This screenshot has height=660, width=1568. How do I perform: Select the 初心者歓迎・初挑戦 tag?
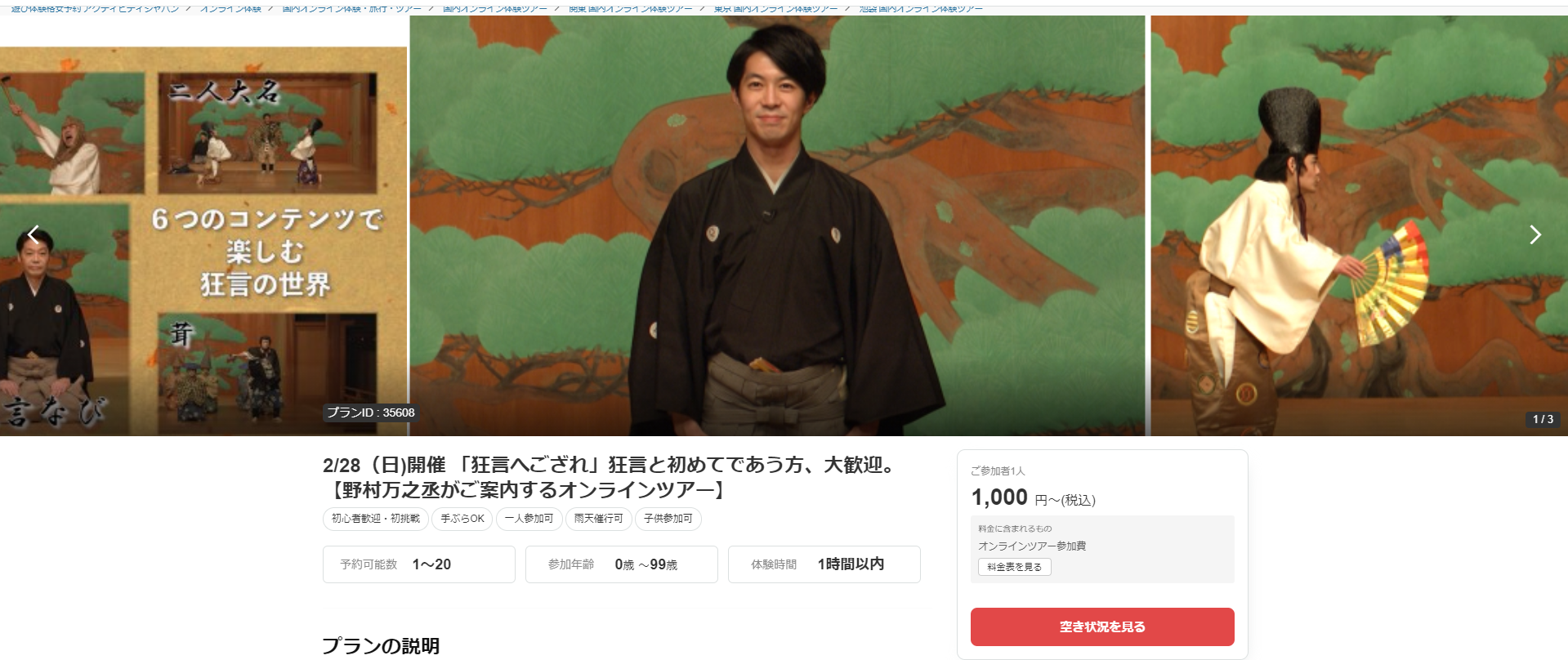coord(375,519)
